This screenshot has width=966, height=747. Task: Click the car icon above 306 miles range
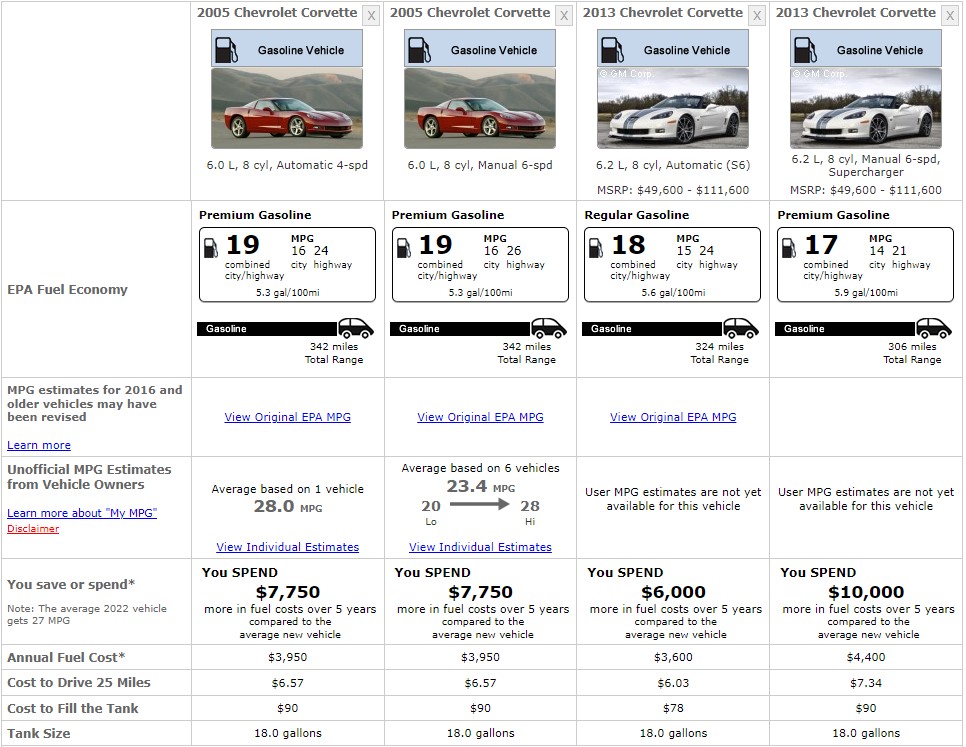click(x=933, y=328)
